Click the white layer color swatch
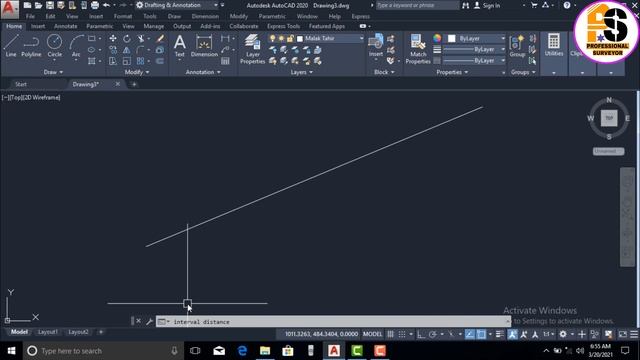The width and height of the screenshot is (640, 360). pyautogui.click(x=300, y=38)
